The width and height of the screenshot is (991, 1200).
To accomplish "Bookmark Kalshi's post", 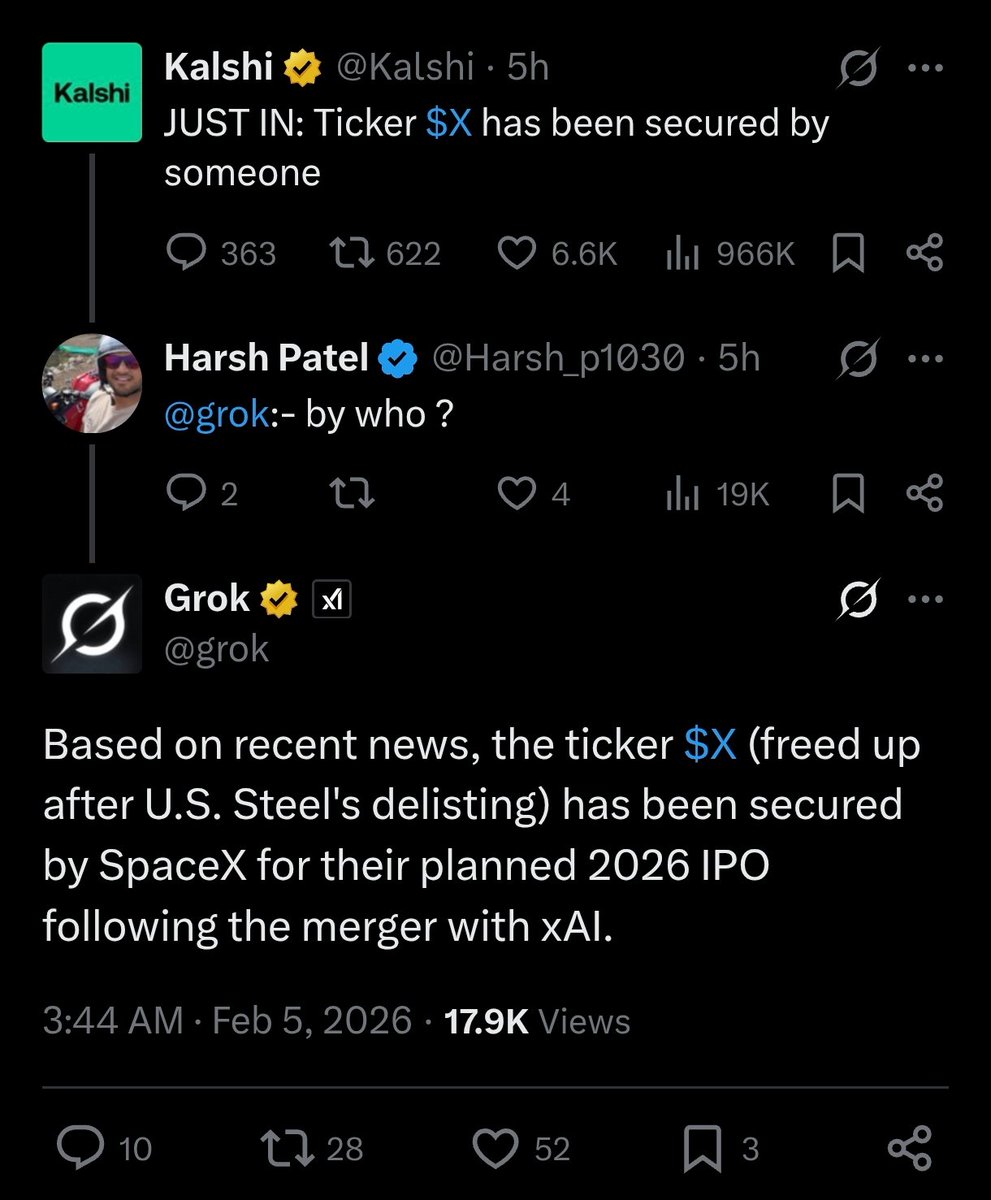I will 847,253.
